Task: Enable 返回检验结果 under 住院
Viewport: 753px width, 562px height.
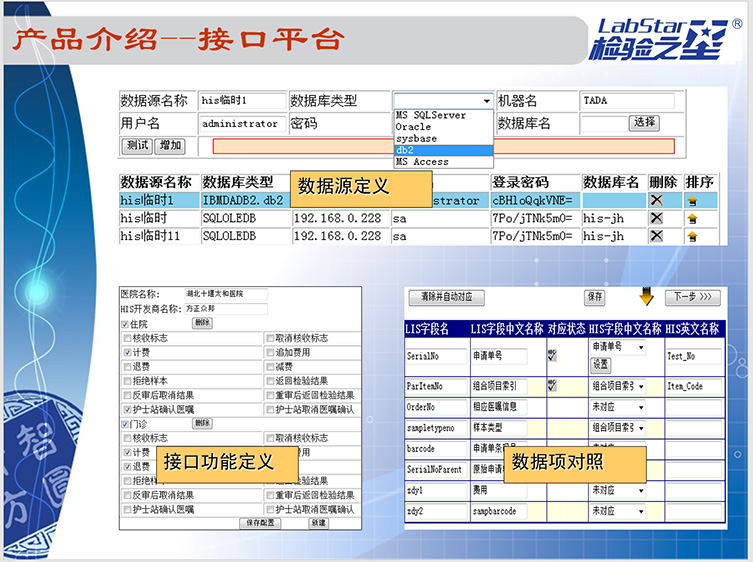Action: (x=270, y=381)
